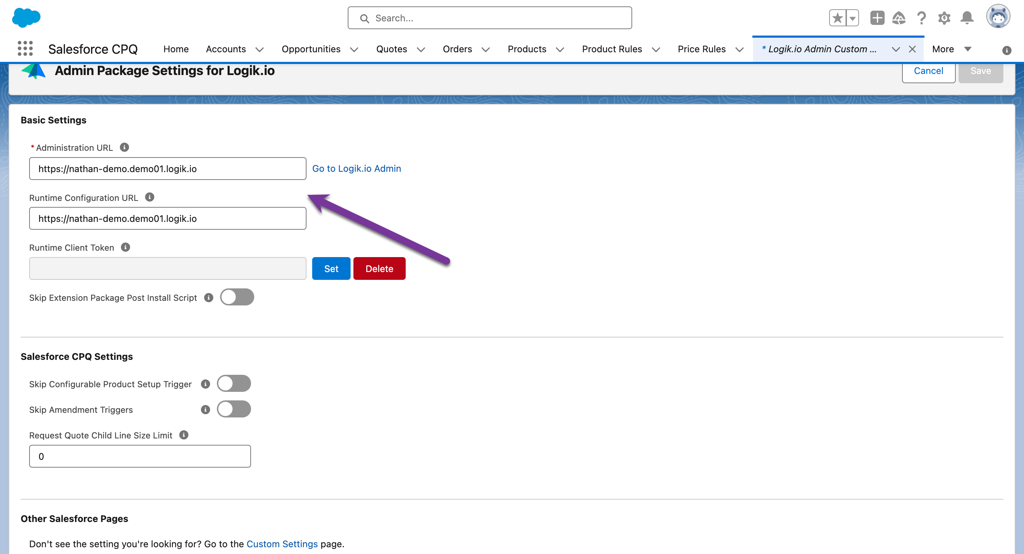Click the Runtime Client Token field
The width and height of the screenshot is (1024, 554).
coord(168,269)
